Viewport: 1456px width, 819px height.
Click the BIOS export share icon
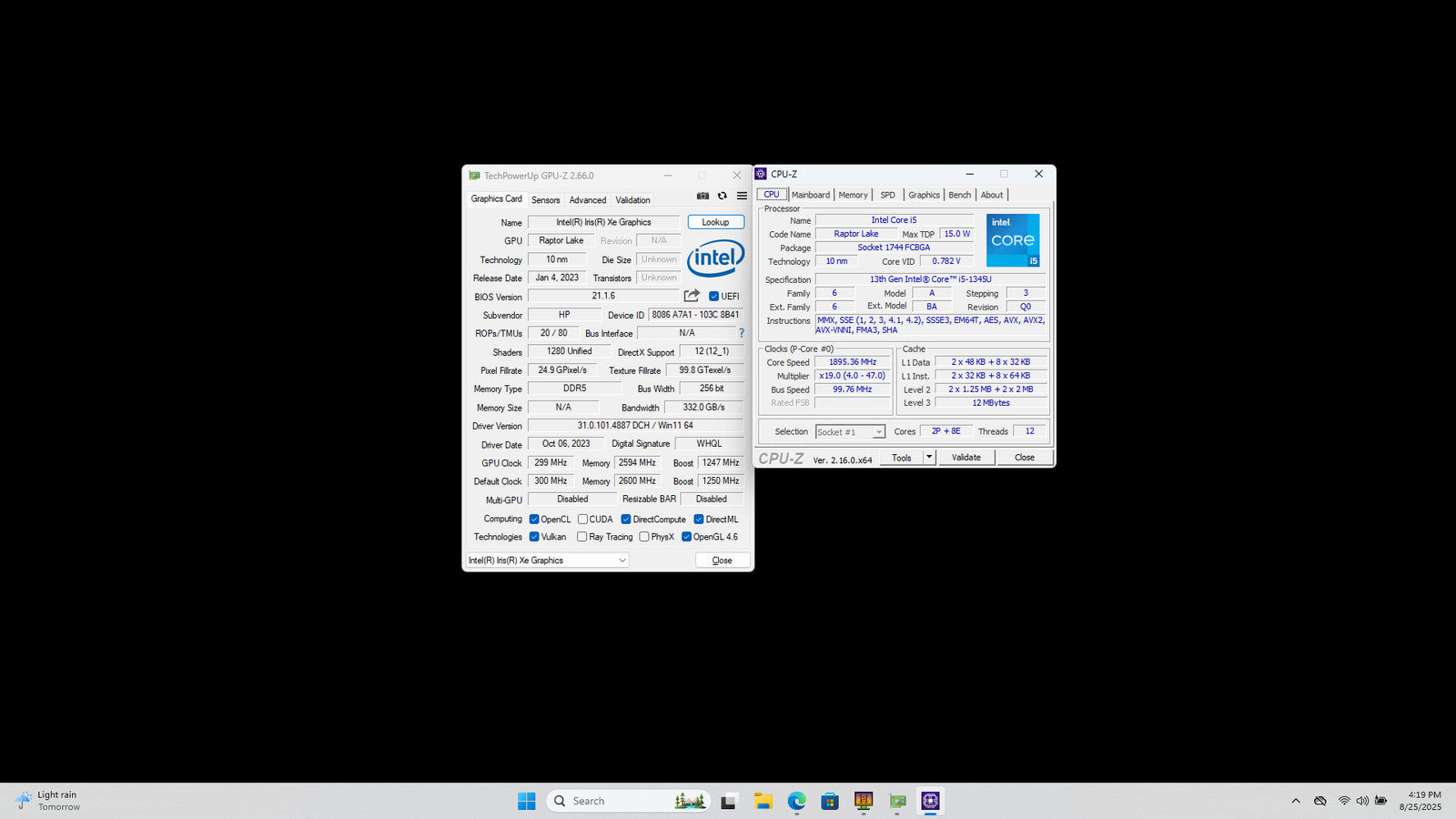click(692, 296)
